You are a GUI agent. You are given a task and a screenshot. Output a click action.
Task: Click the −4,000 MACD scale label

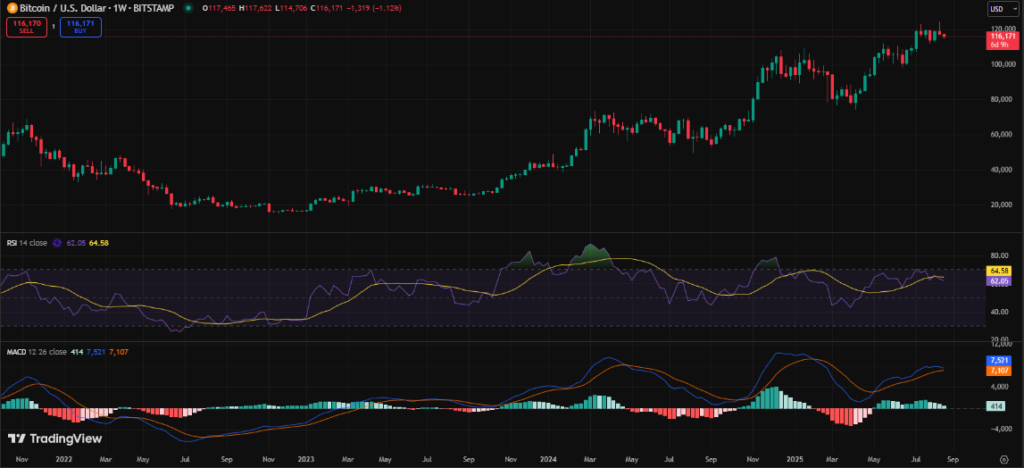[x=1000, y=429]
